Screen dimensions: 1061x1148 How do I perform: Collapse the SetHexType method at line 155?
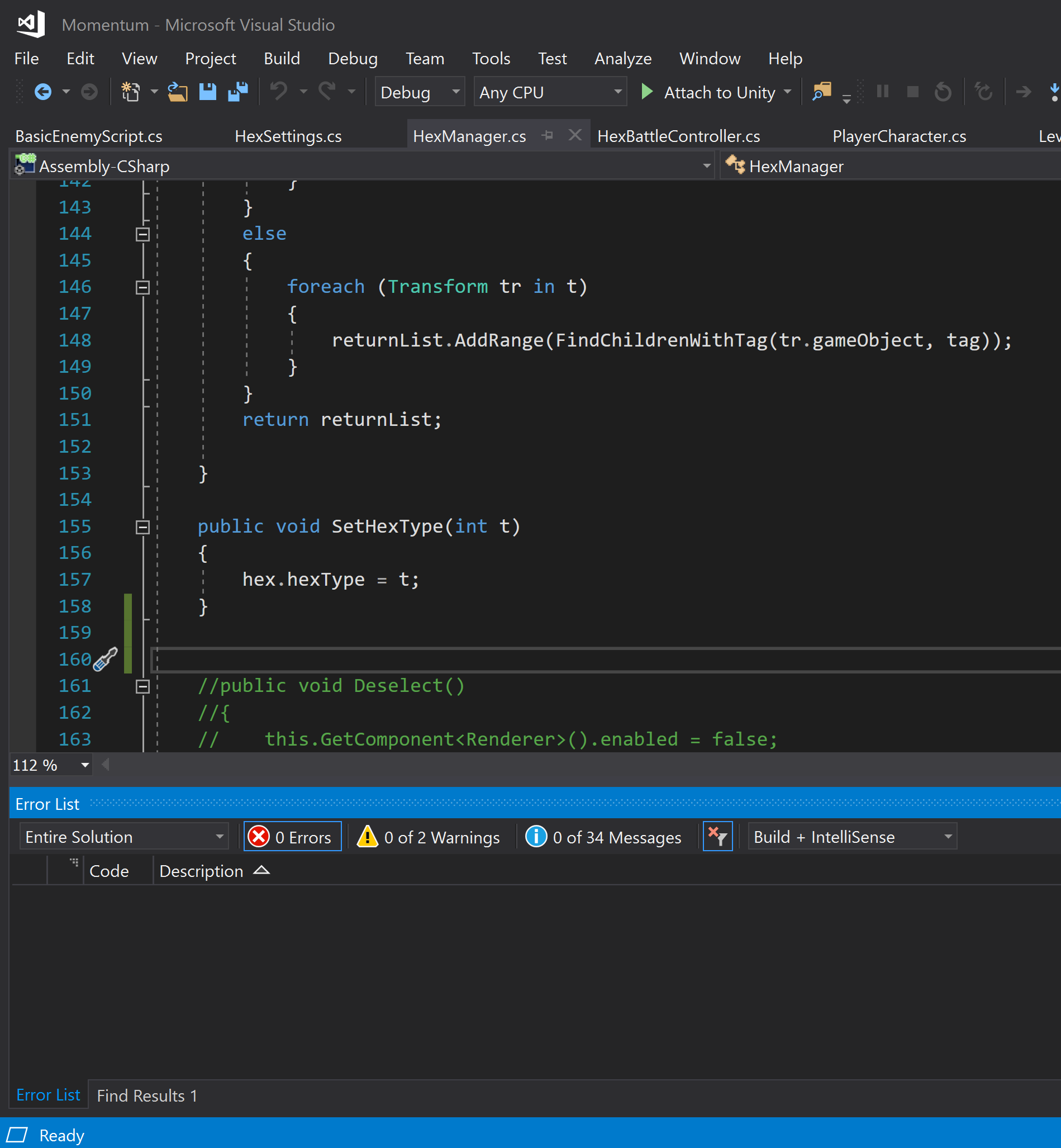142,527
